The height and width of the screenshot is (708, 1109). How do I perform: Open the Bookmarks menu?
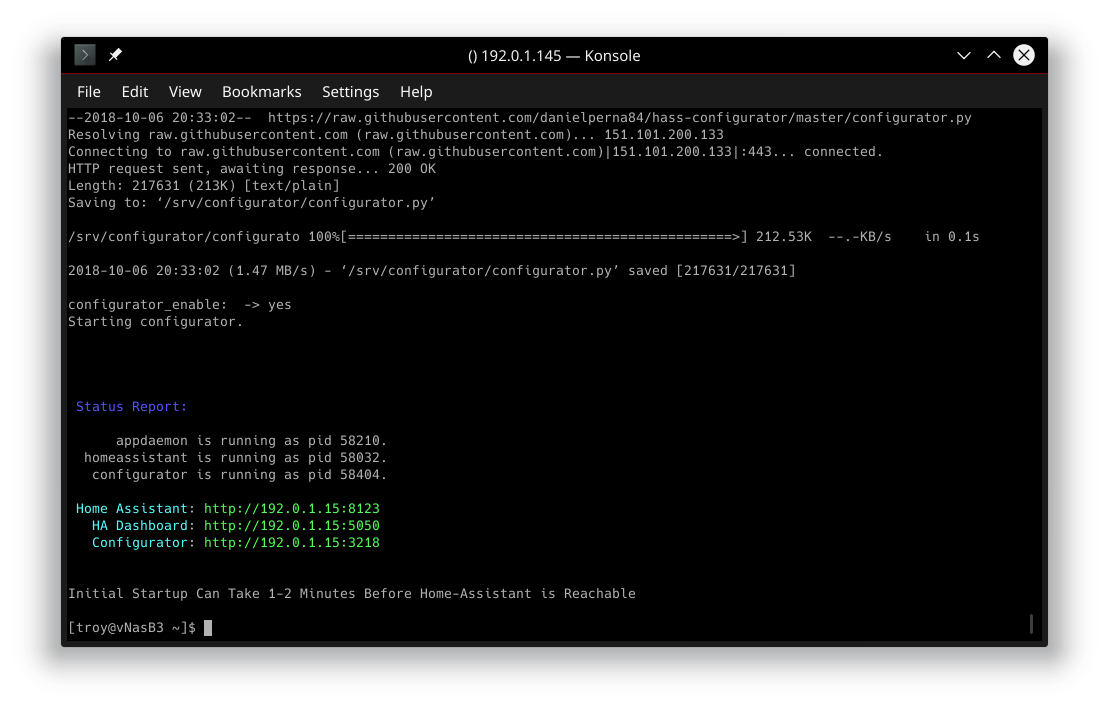(x=262, y=92)
